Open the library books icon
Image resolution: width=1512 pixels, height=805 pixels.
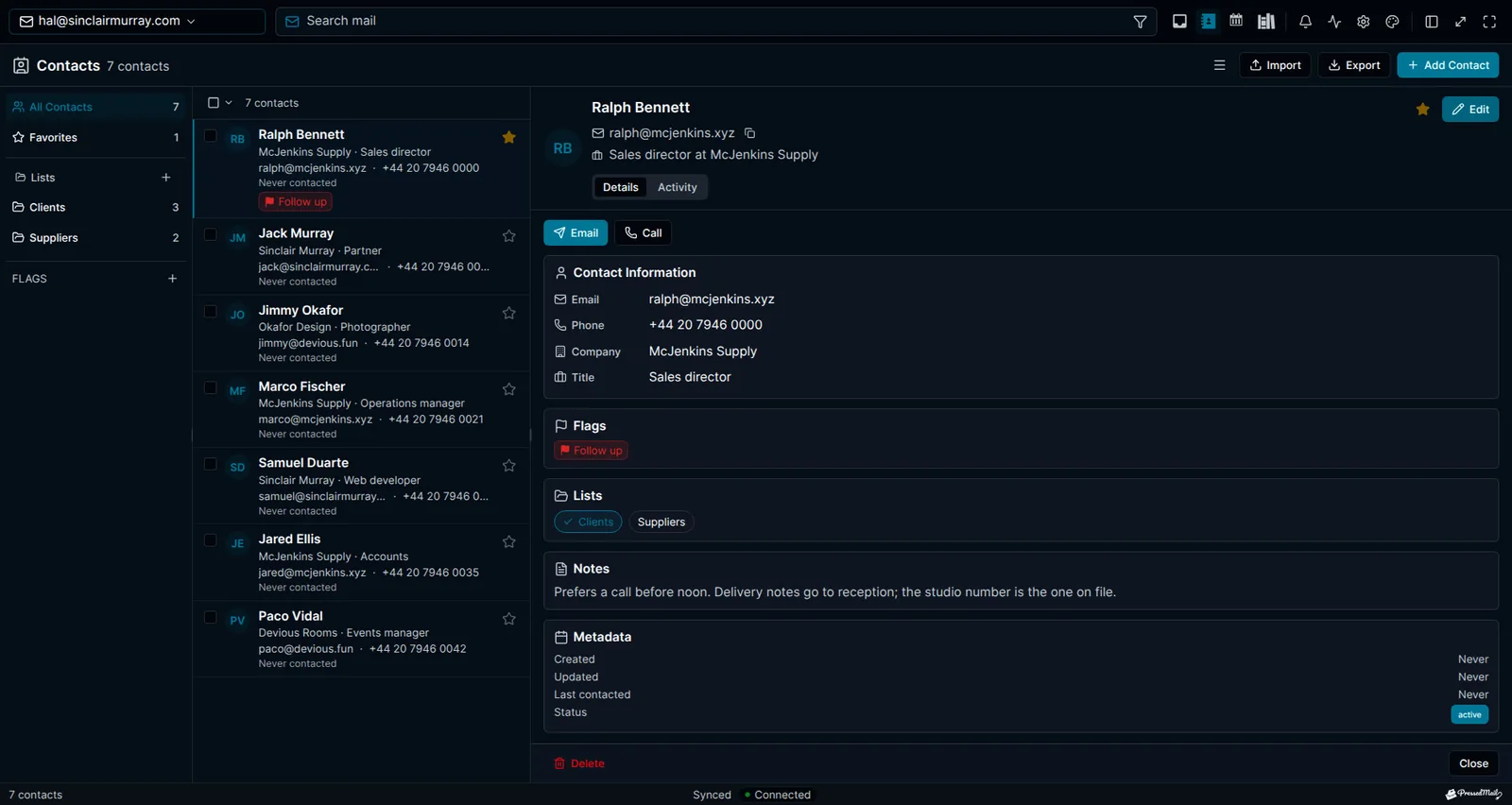[1266, 21]
